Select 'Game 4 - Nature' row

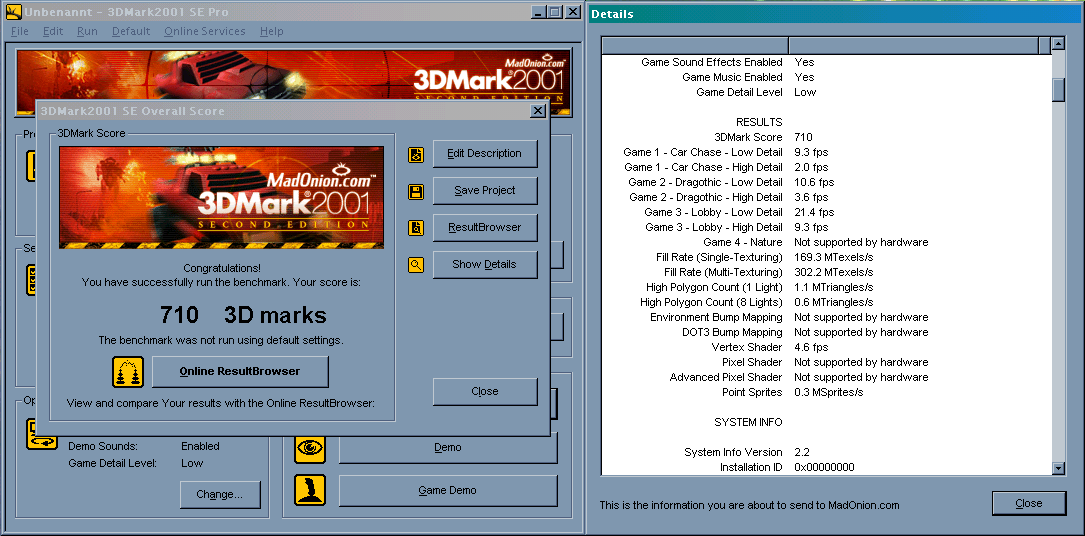tap(826, 242)
